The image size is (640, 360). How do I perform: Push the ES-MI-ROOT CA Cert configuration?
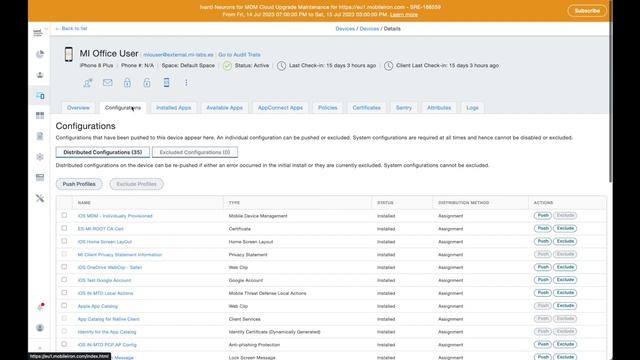click(x=543, y=228)
